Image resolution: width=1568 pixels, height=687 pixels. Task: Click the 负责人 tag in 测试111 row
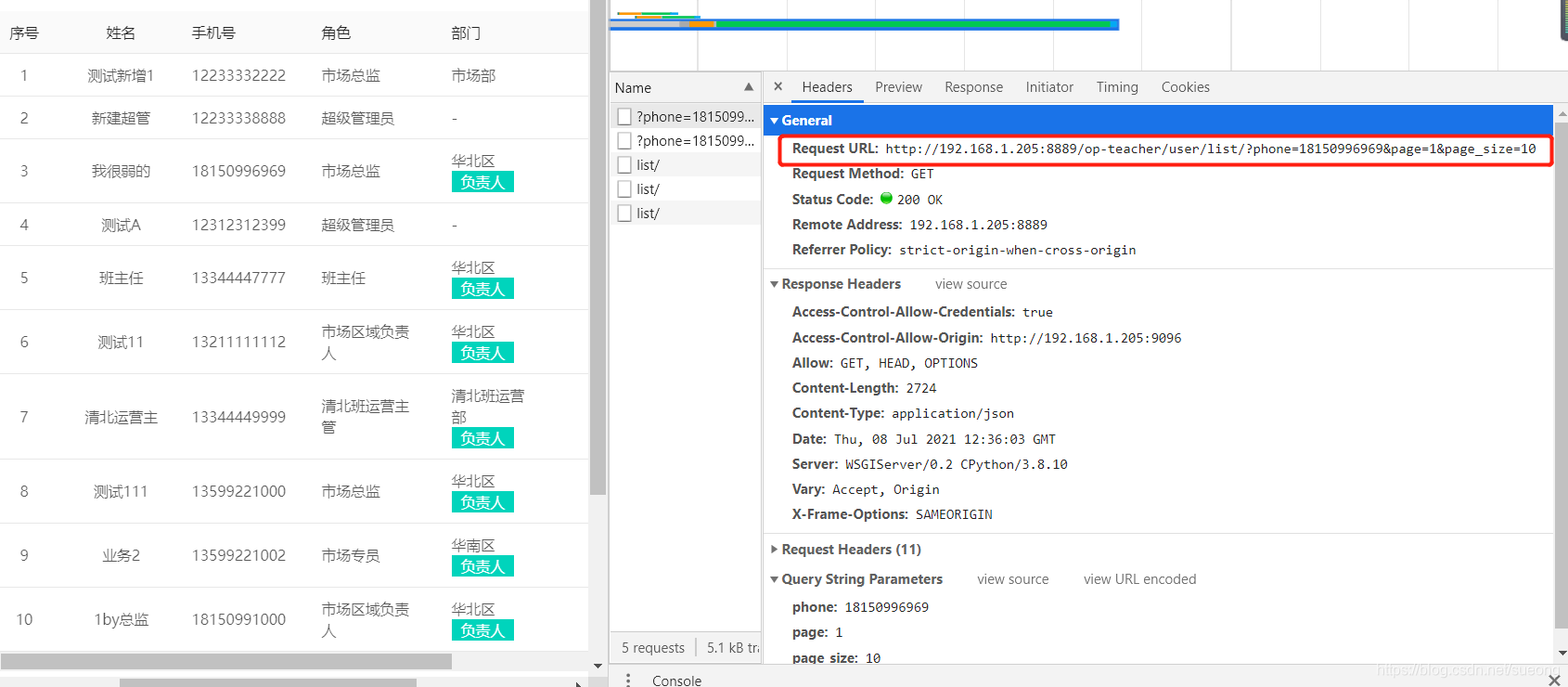click(x=482, y=502)
